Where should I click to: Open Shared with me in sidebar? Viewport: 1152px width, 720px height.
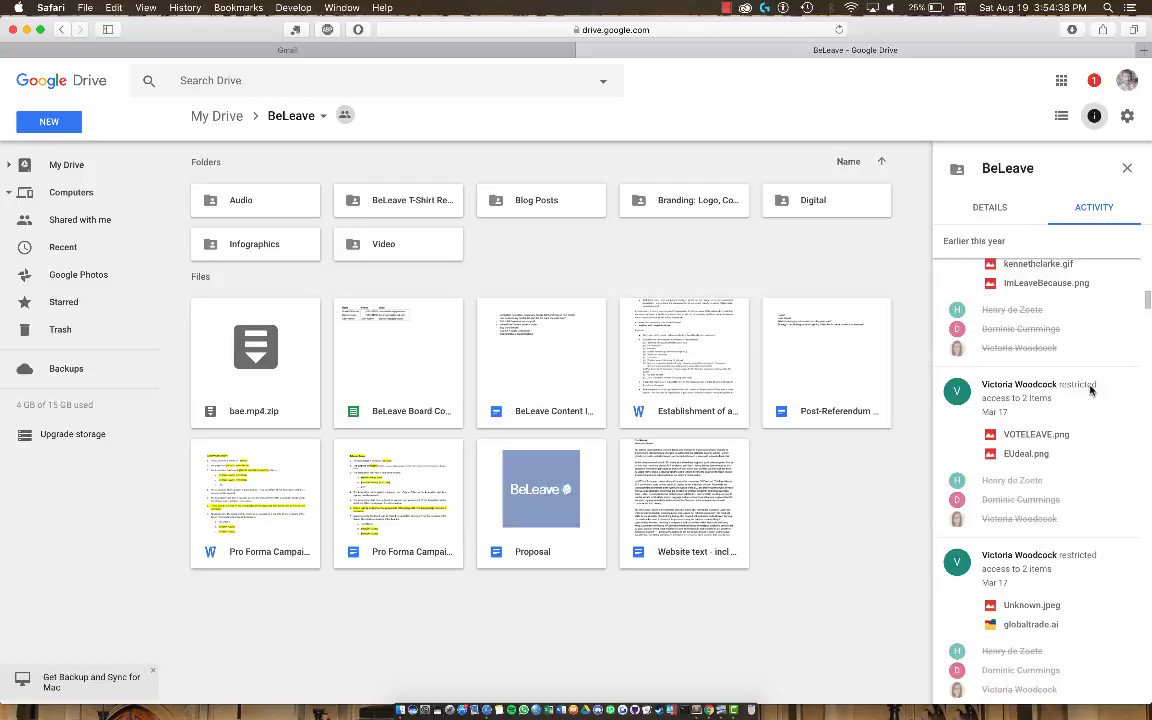click(79, 220)
